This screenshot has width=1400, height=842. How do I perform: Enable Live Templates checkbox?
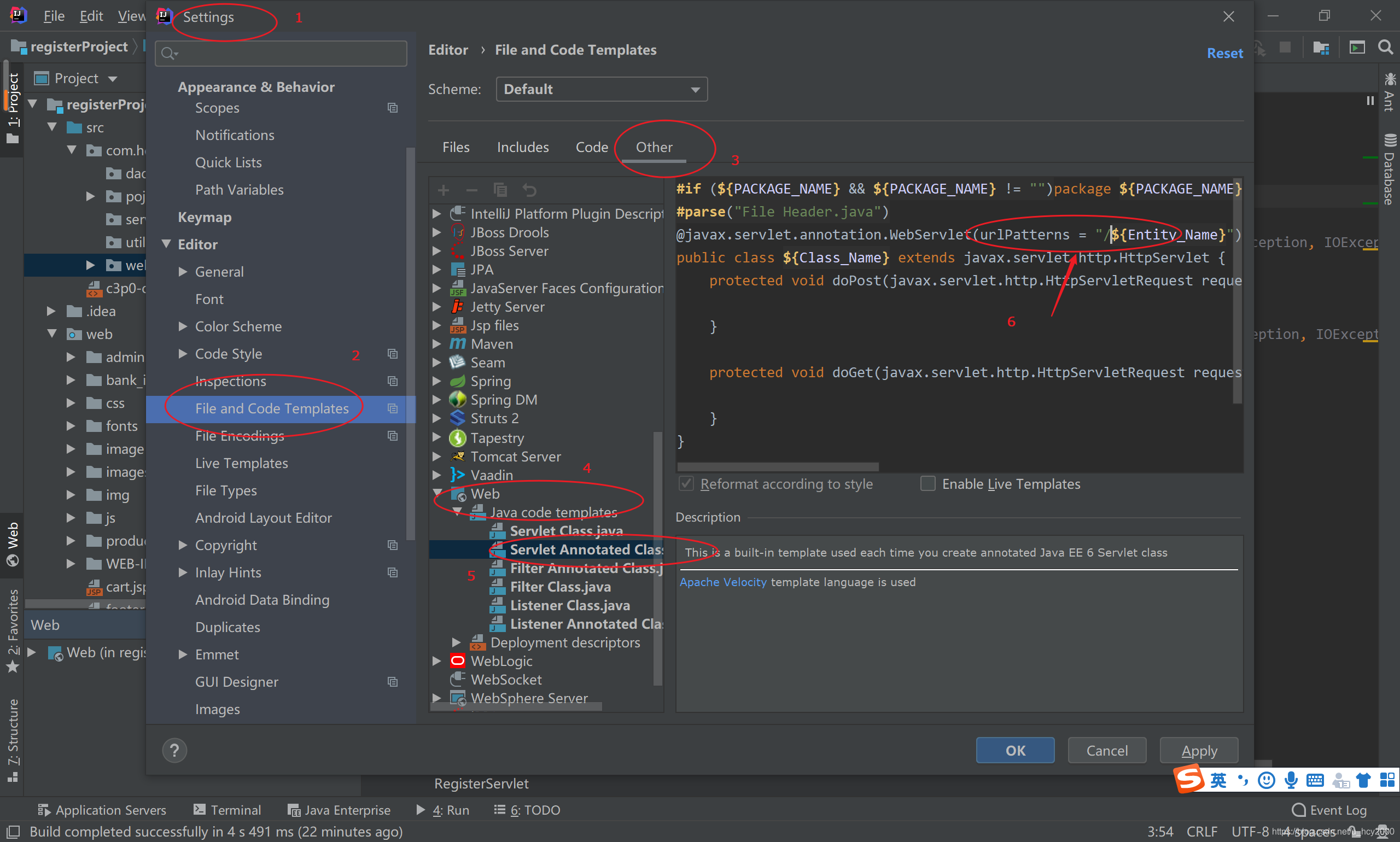[928, 484]
